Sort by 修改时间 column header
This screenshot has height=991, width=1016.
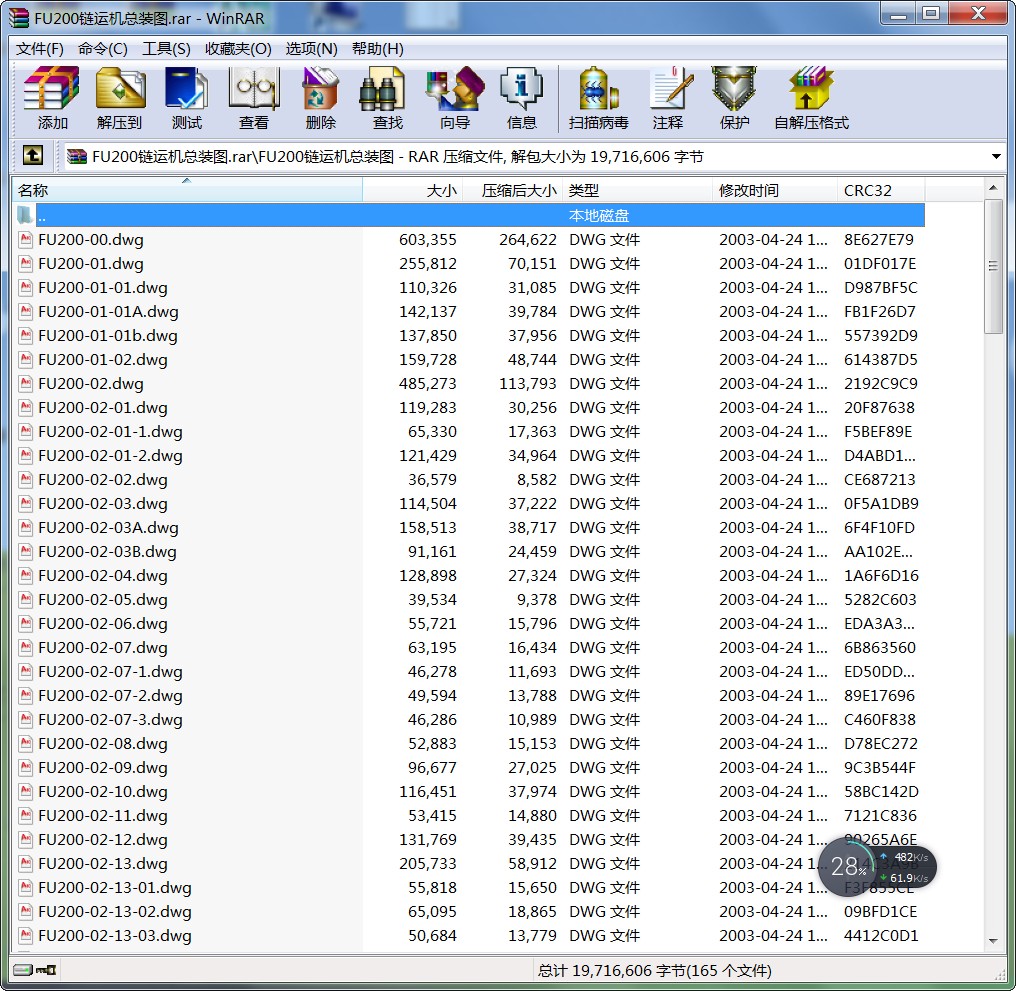[774, 190]
